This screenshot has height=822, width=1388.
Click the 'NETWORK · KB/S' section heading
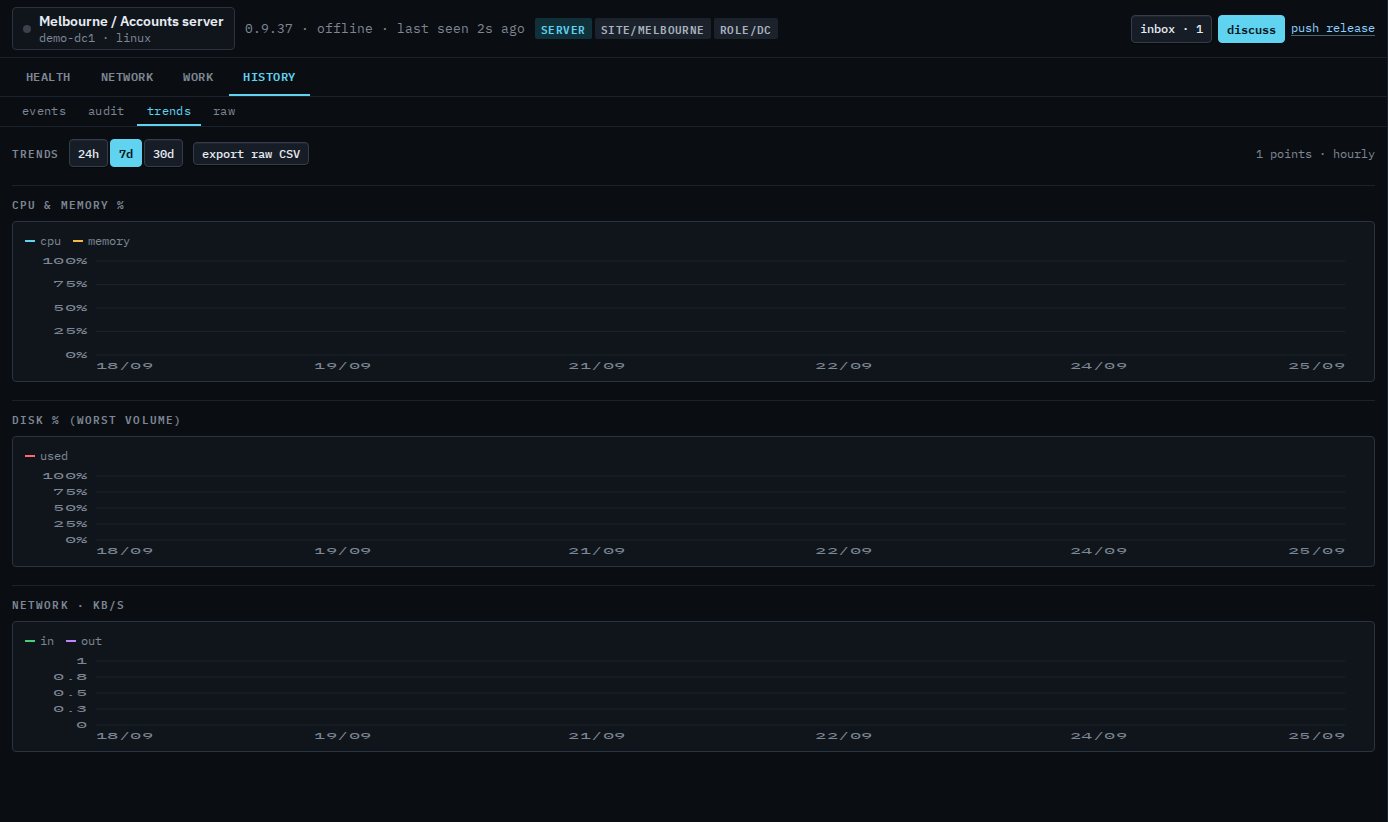[68, 605]
